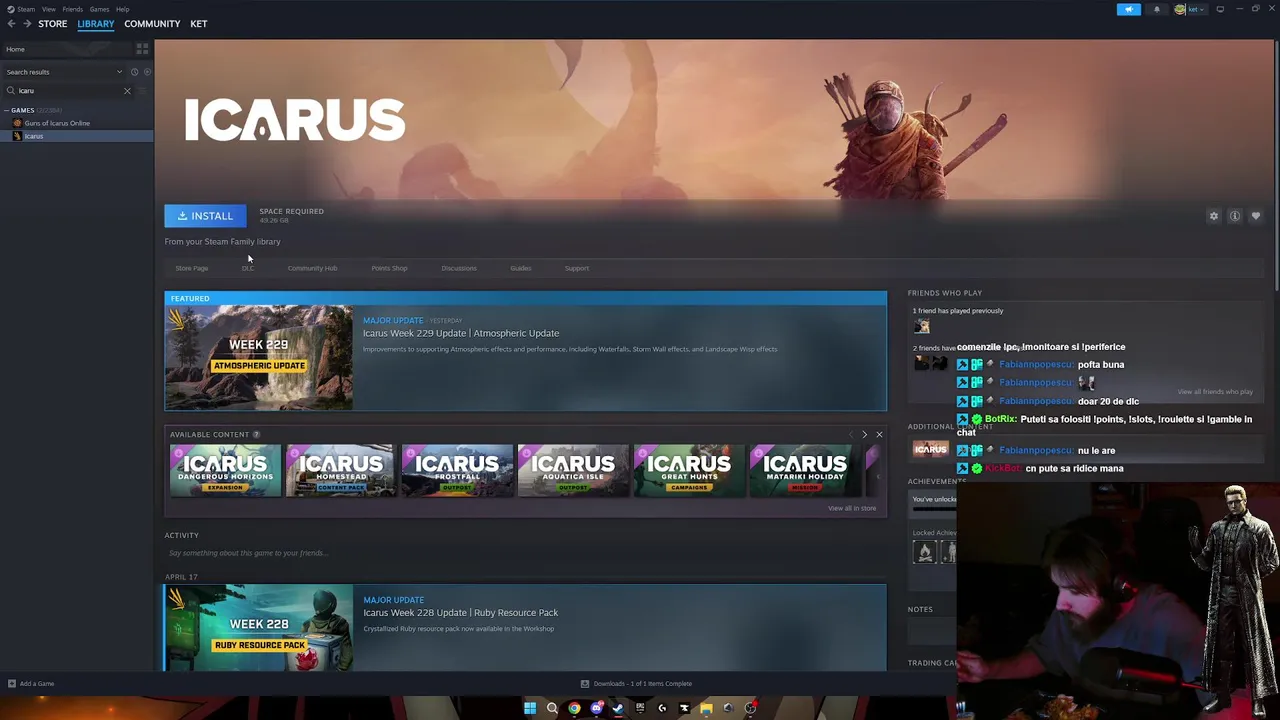The width and height of the screenshot is (1280, 720).
Task: Click the library search input field
Action: click(x=68, y=91)
